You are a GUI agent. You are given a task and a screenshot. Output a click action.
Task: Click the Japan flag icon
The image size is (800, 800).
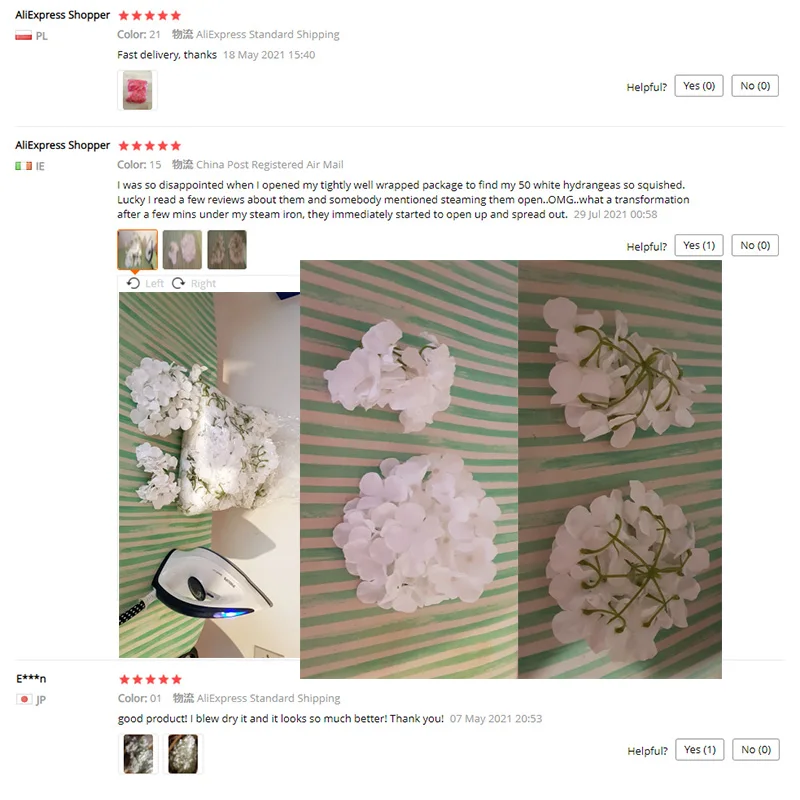coord(24,699)
